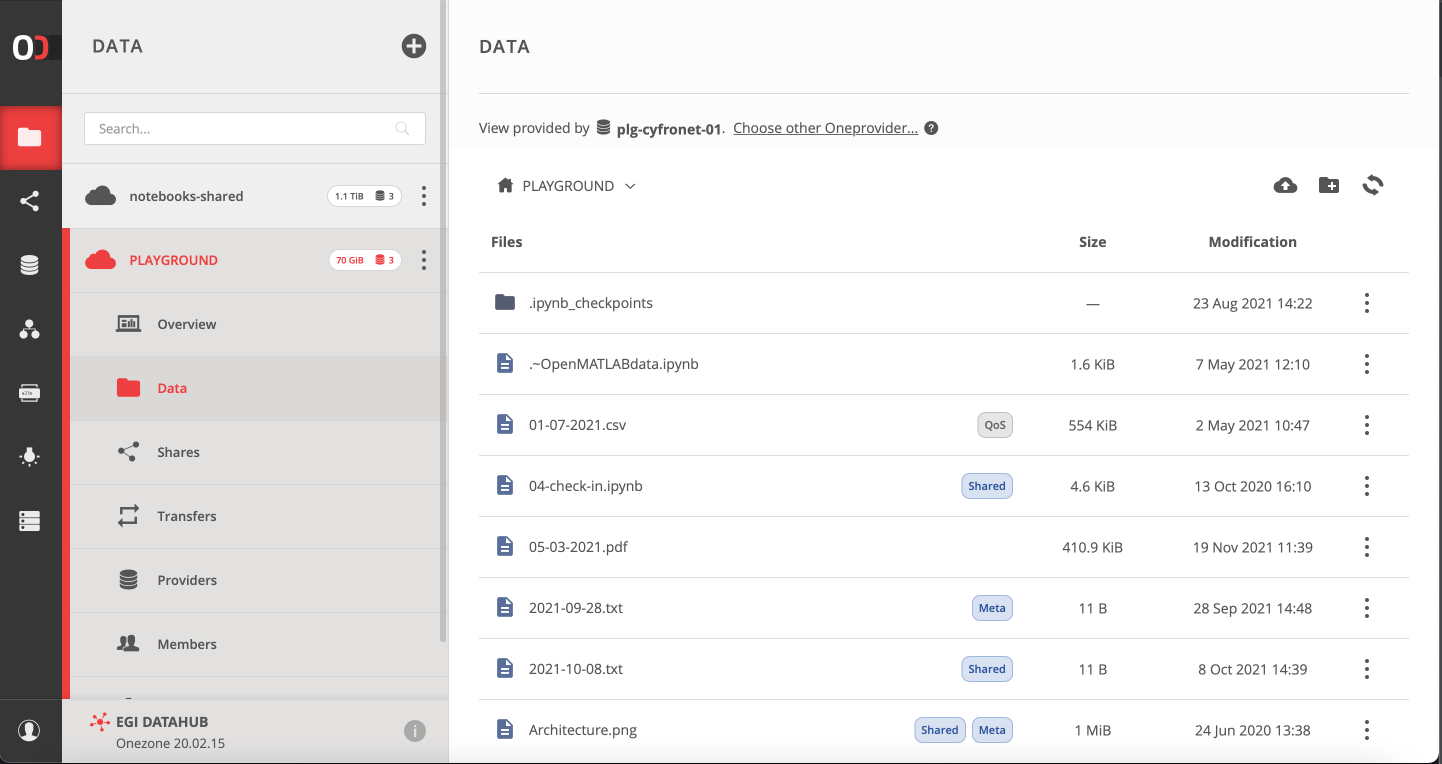The height and width of the screenshot is (764, 1442).
Task: Go to Members in the space menu
Action: click(x=186, y=644)
